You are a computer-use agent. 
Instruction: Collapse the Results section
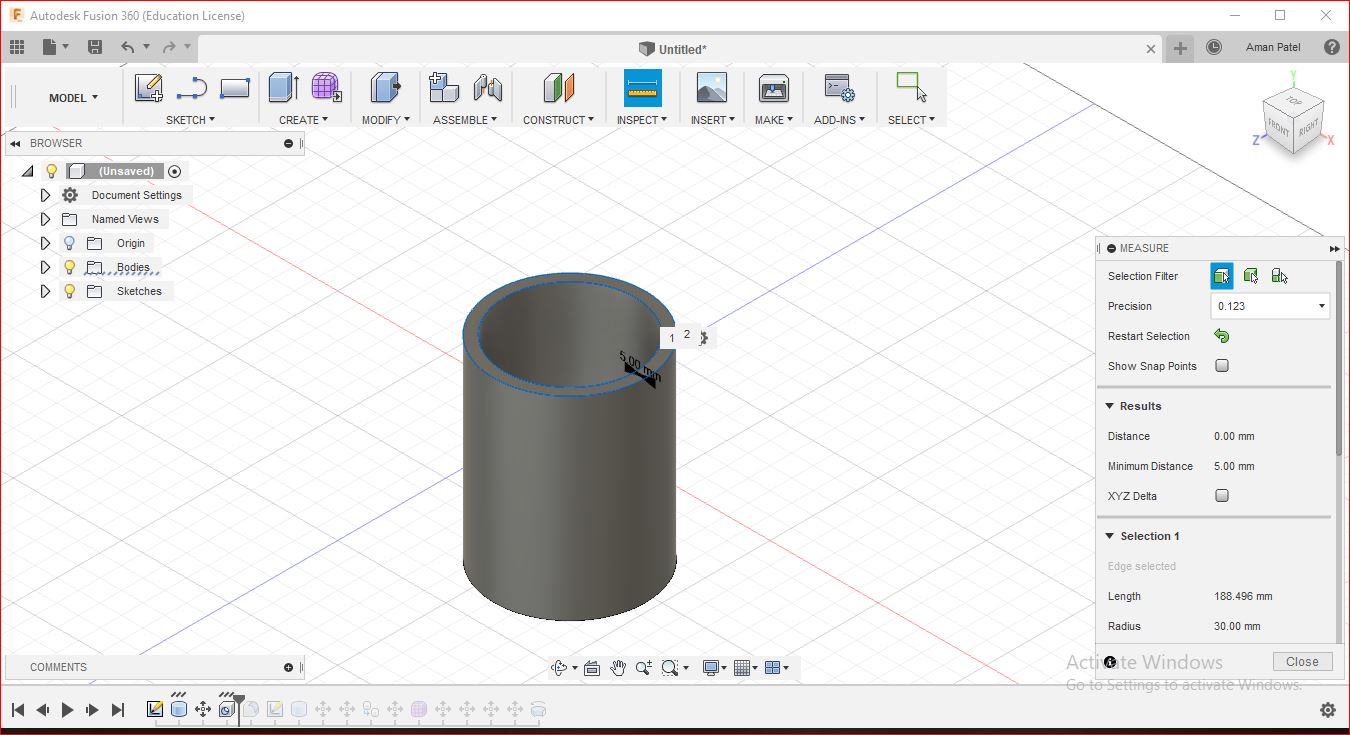pos(1110,406)
